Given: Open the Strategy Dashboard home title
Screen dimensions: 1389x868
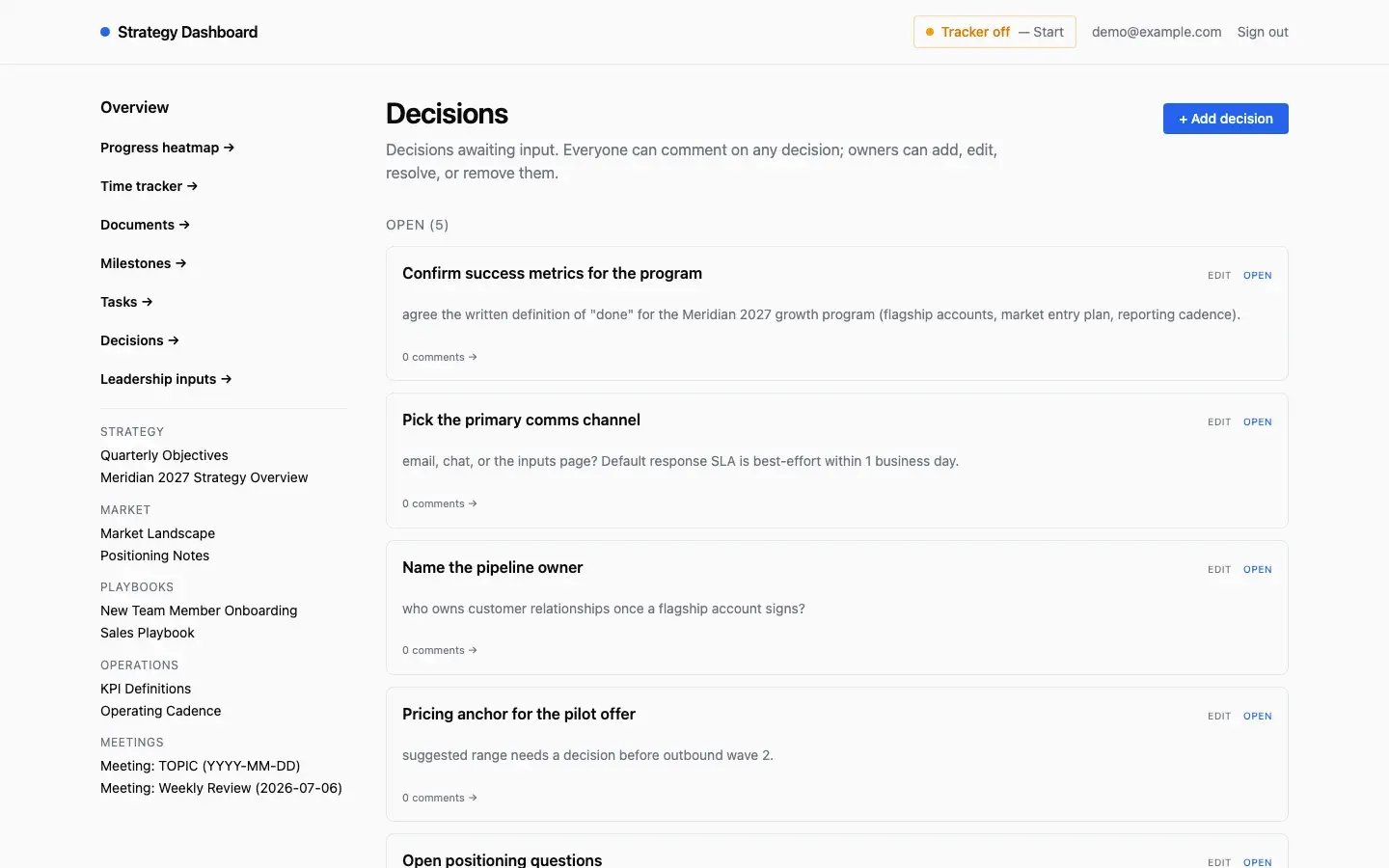Looking at the screenshot, I should pos(187,32).
